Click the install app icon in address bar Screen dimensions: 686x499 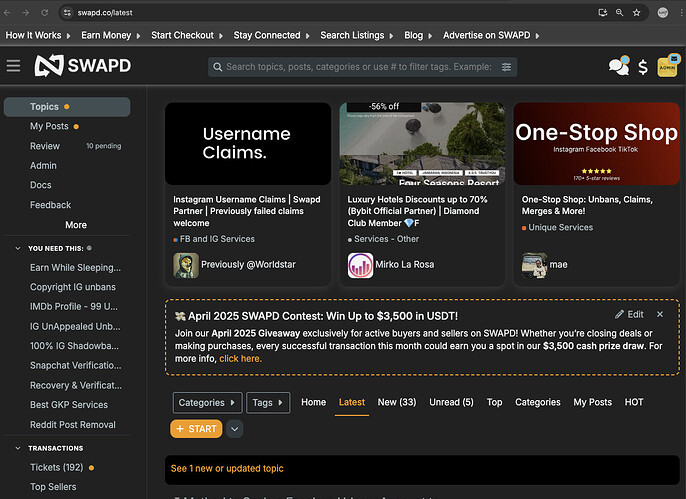click(x=603, y=13)
